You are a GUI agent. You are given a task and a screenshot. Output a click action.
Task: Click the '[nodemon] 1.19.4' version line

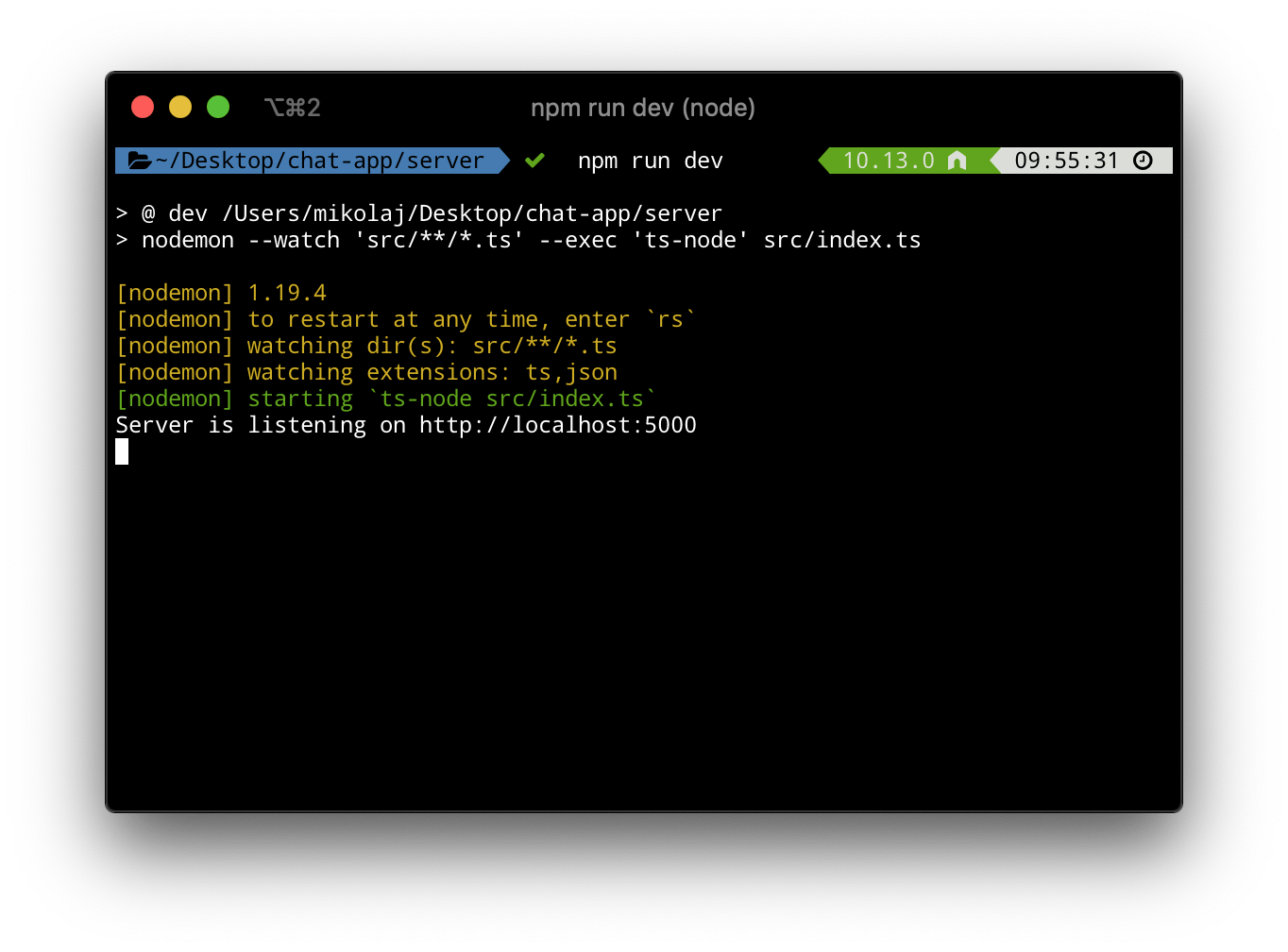[221, 293]
